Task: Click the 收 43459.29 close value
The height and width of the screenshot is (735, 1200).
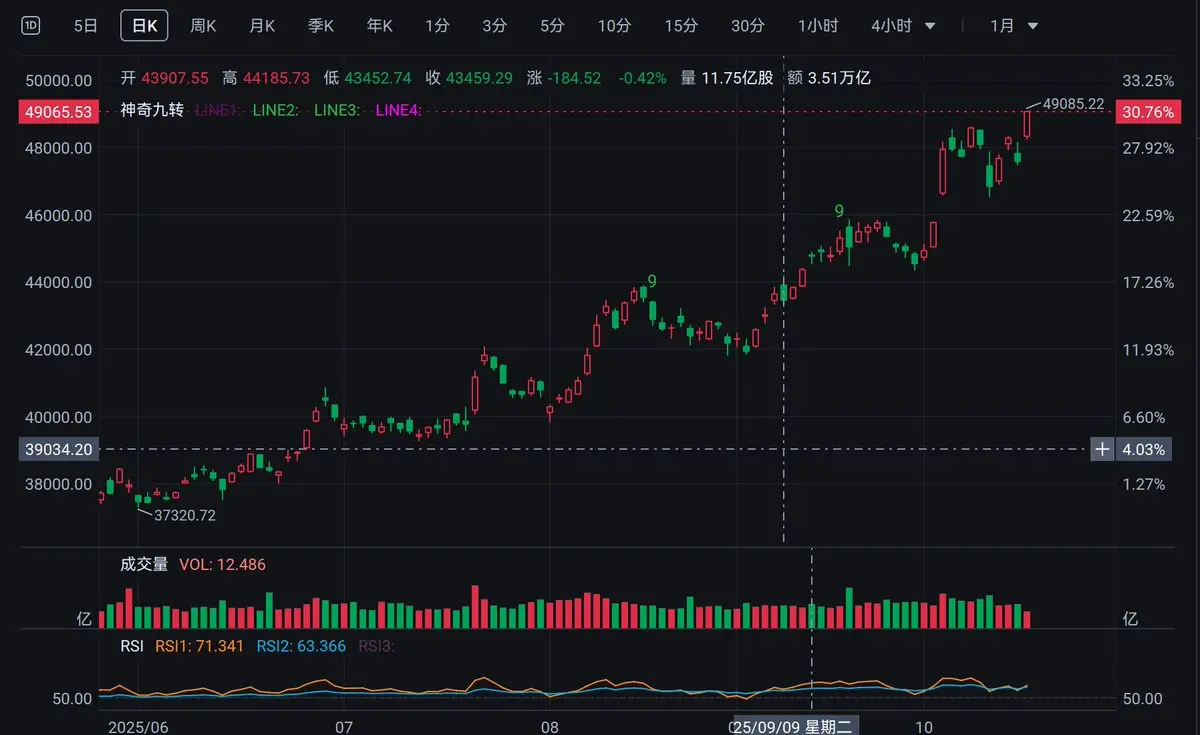Action: click(x=469, y=77)
